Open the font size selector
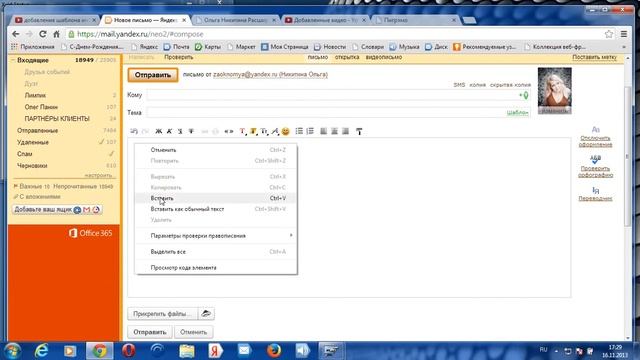 click(264, 131)
